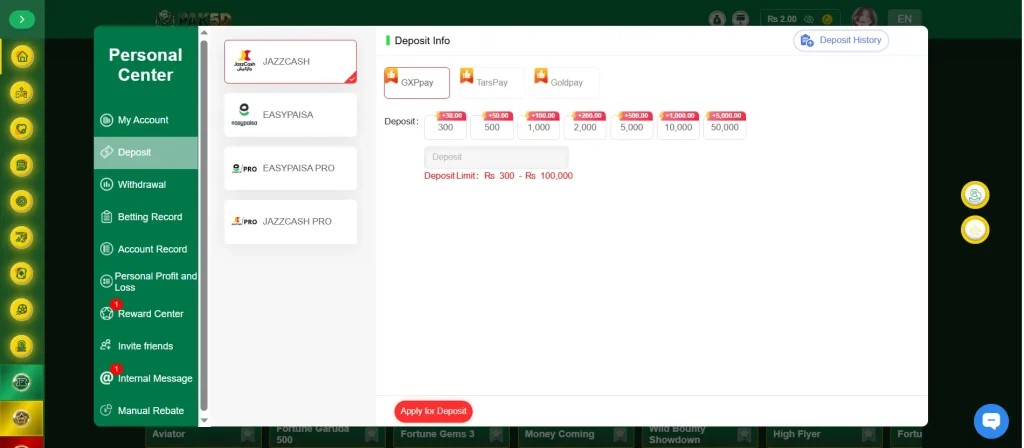This screenshot has height=448, width=1024.
Task: Click scrollbar down arrow in Personal Center
Action: 204,420
